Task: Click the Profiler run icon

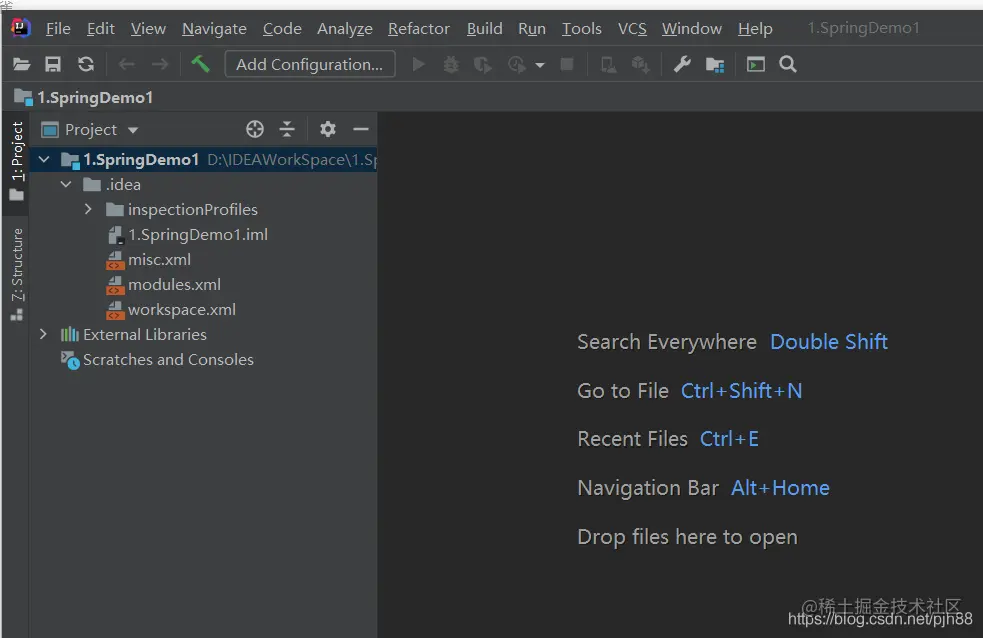Action: [x=517, y=65]
